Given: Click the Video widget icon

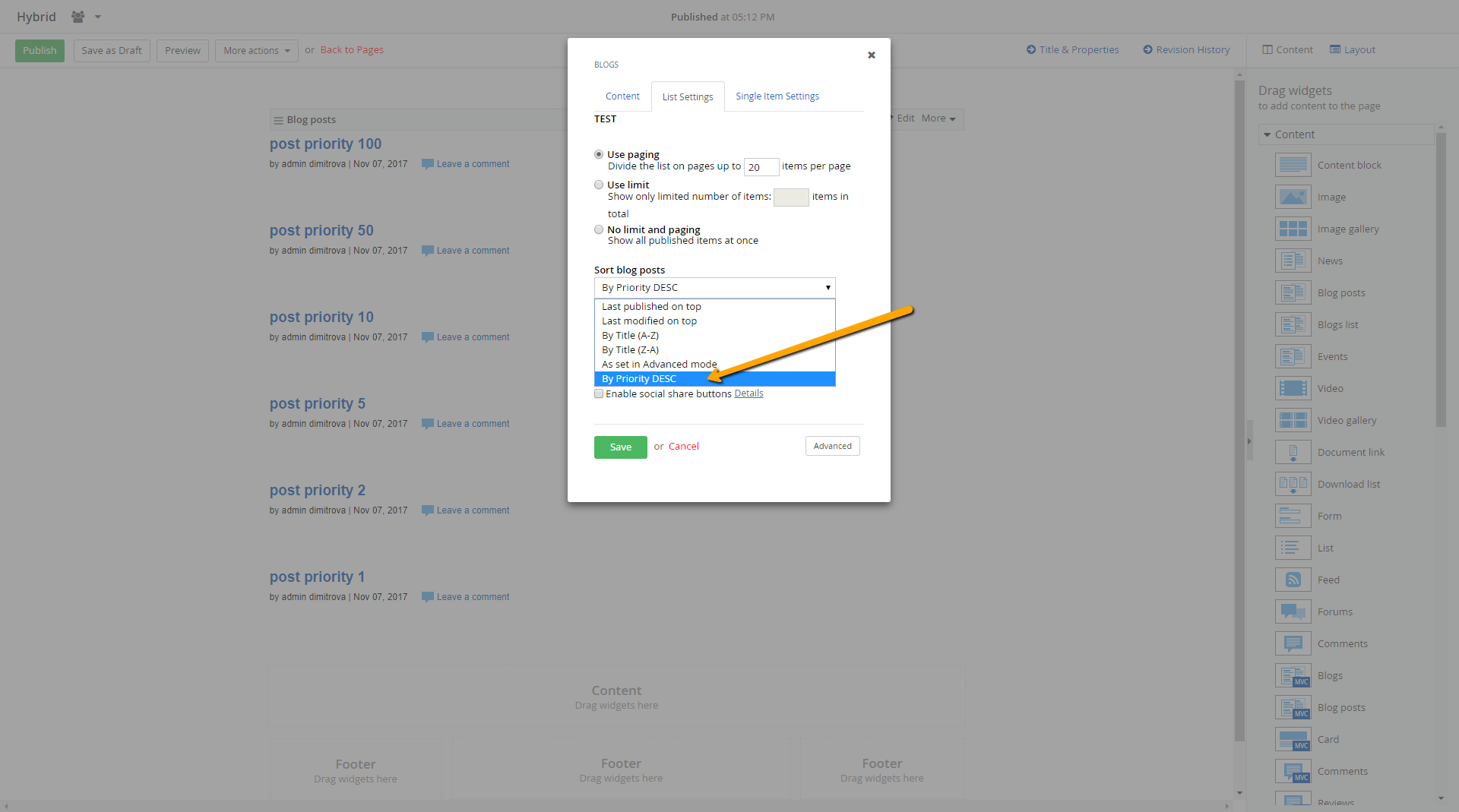Looking at the screenshot, I should pyautogui.click(x=1293, y=388).
